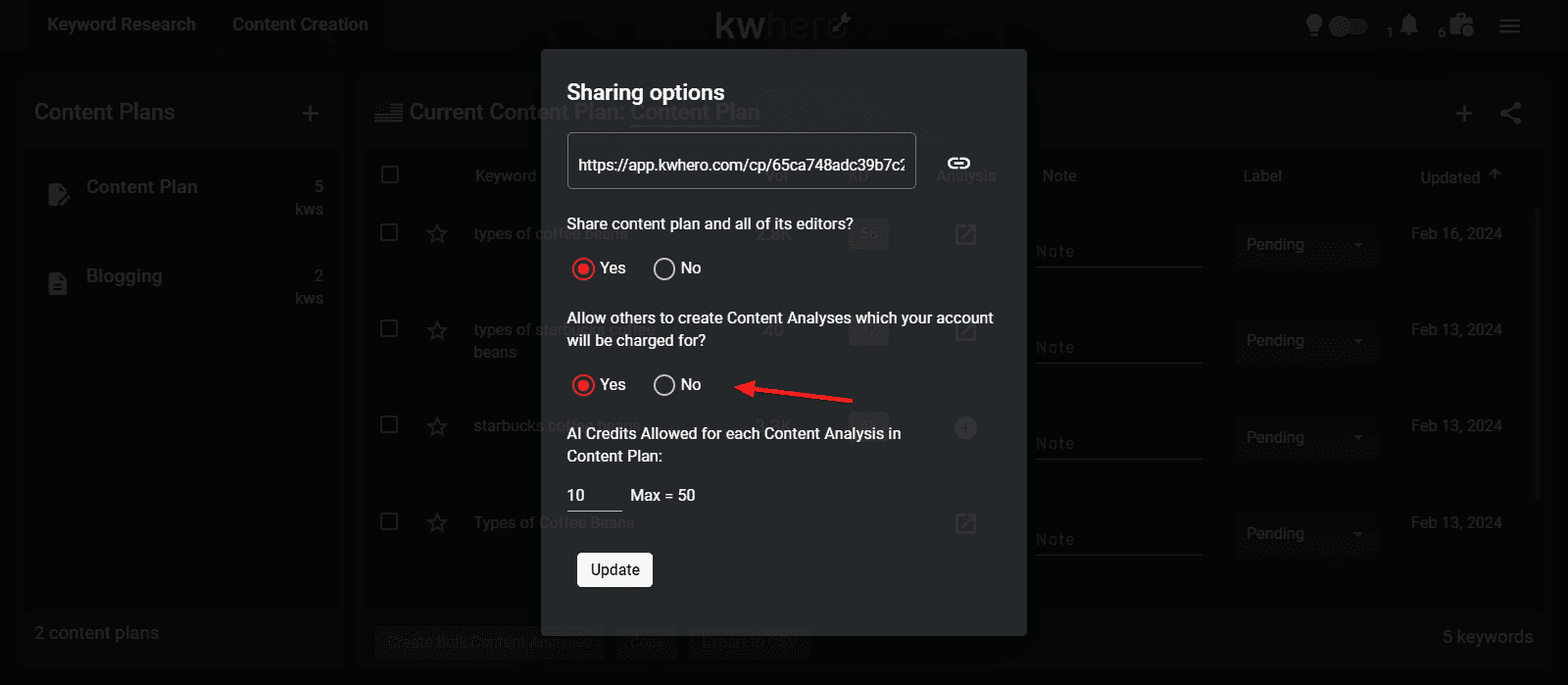
Task: Click the briefcase credits icon in the header
Action: 1461,25
